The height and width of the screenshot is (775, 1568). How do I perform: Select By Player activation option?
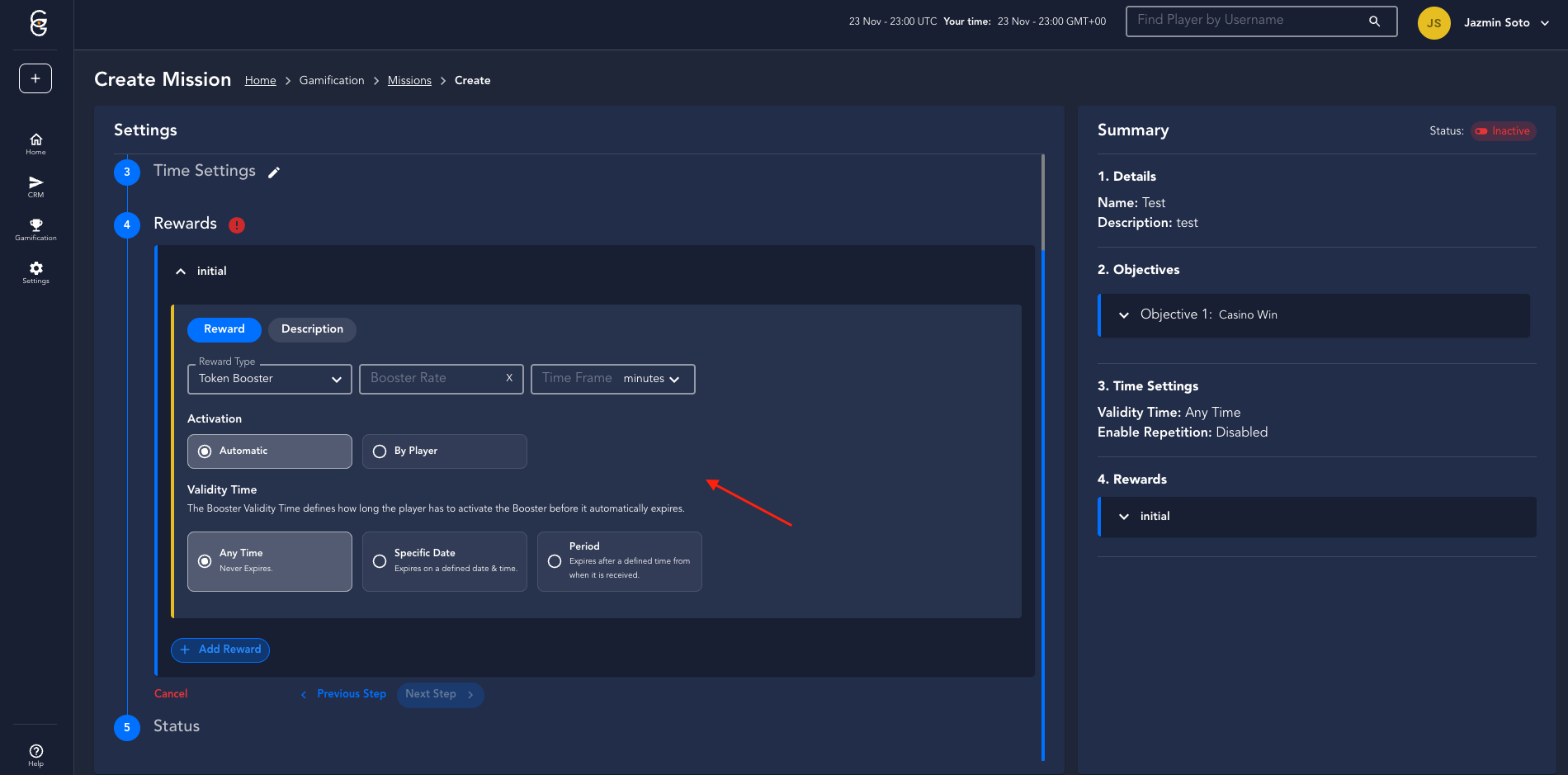coord(444,451)
